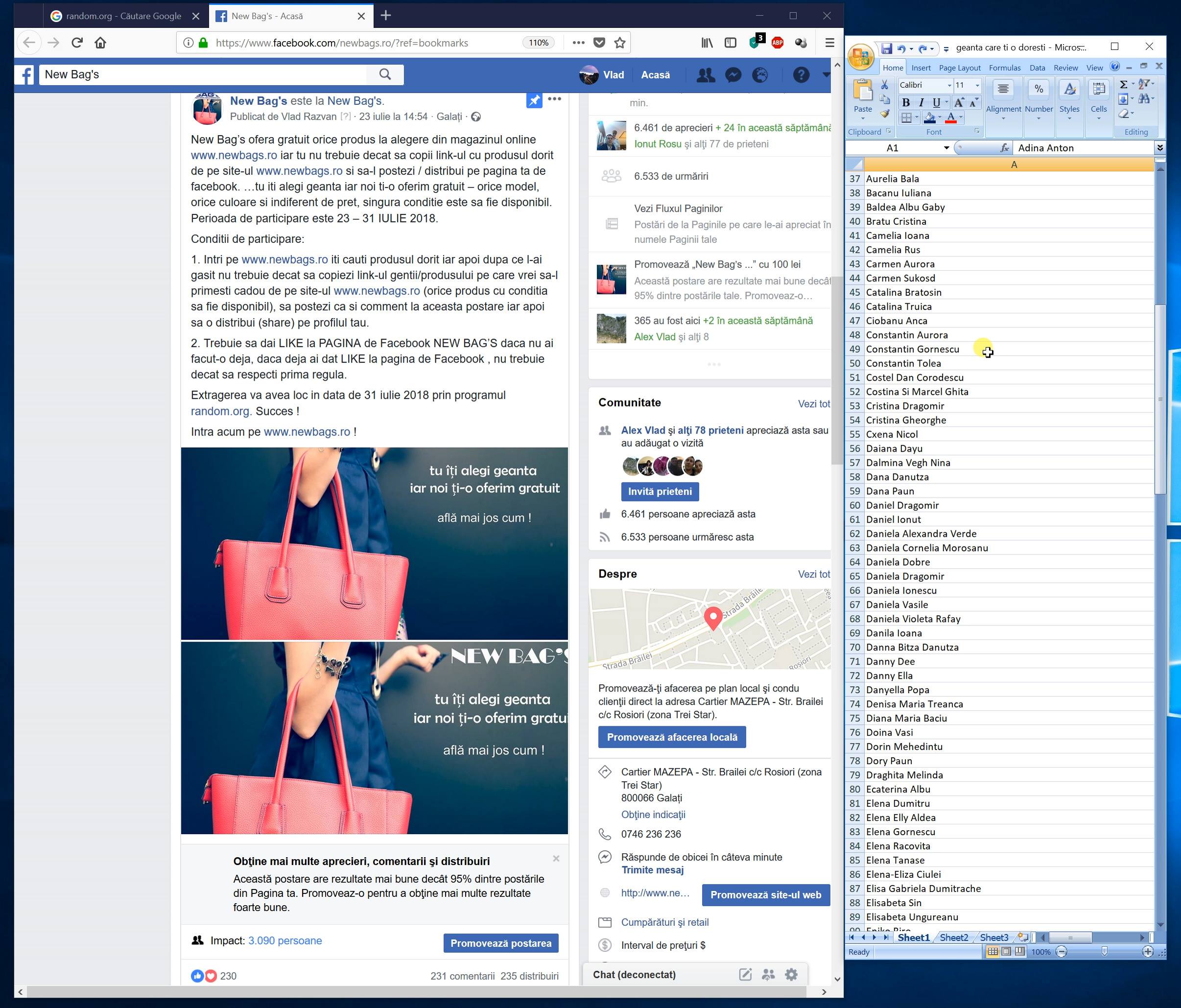
Task: Open Adblock Plus extension
Action: (x=778, y=43)
